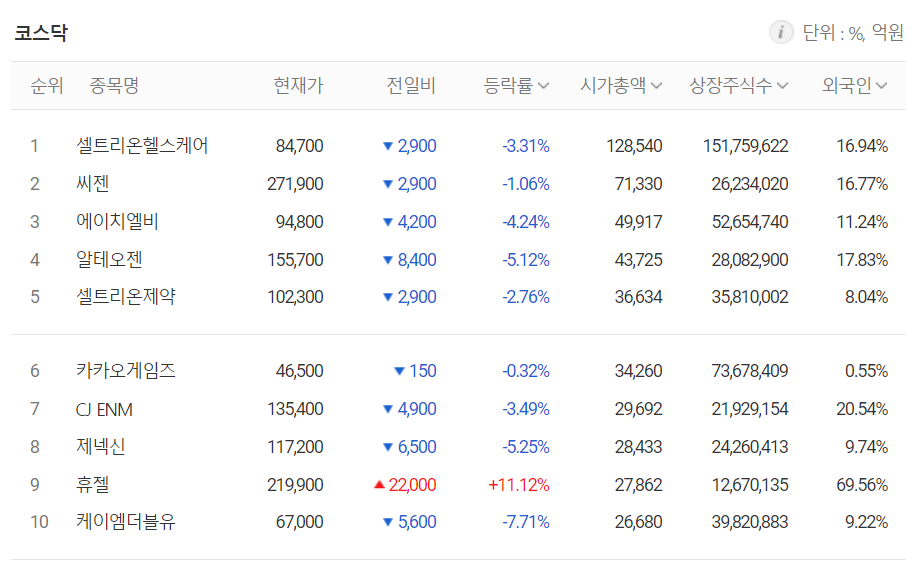Click current price 271,900
923x569 pixels.
pos(296,184)
